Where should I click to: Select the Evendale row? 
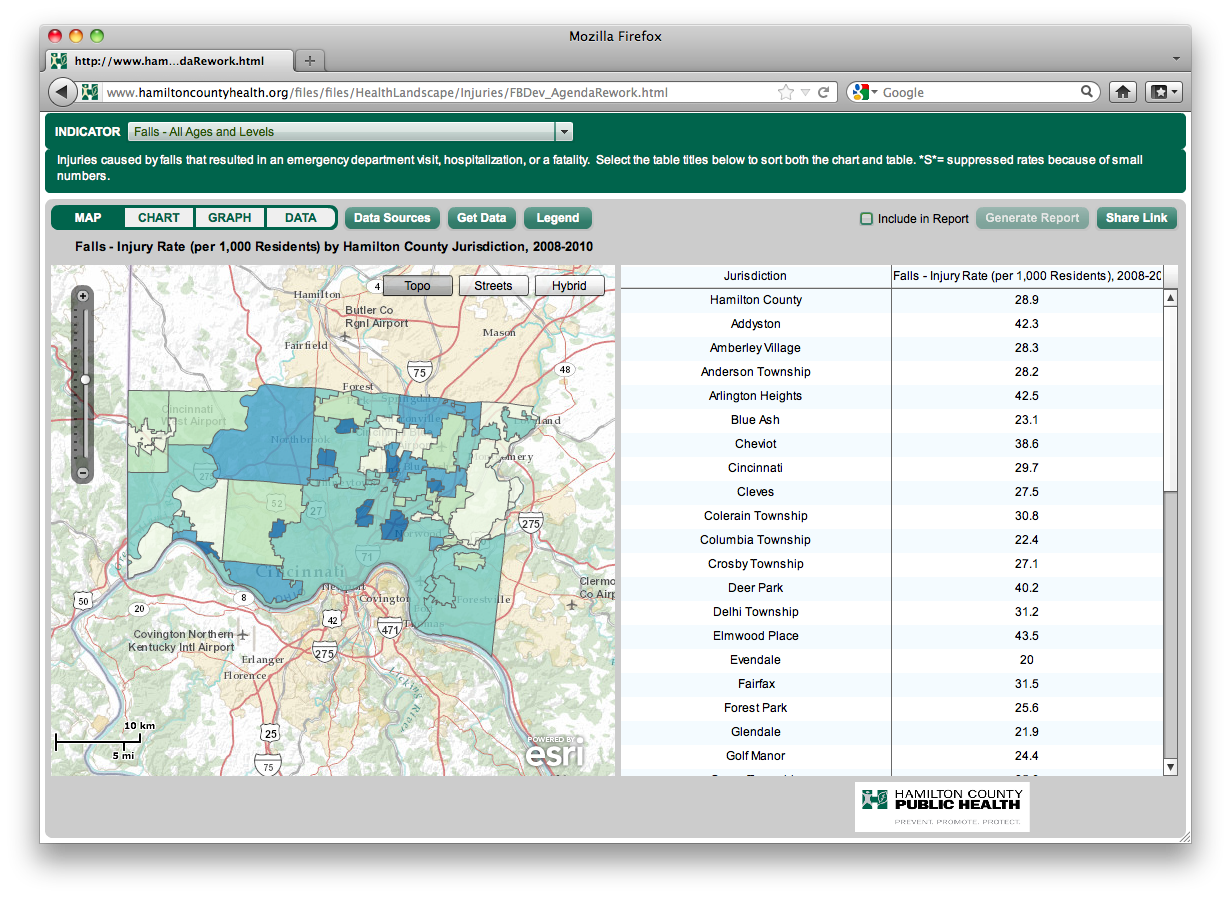(x=892, y=660)
